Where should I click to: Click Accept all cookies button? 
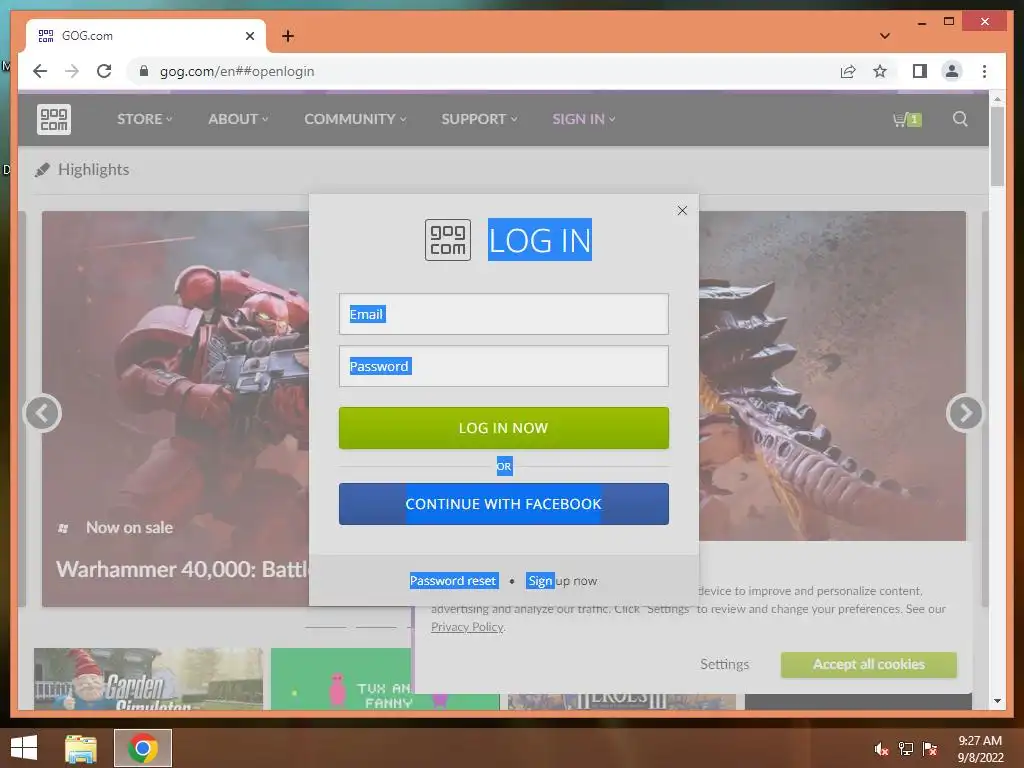tap(869, 664)
